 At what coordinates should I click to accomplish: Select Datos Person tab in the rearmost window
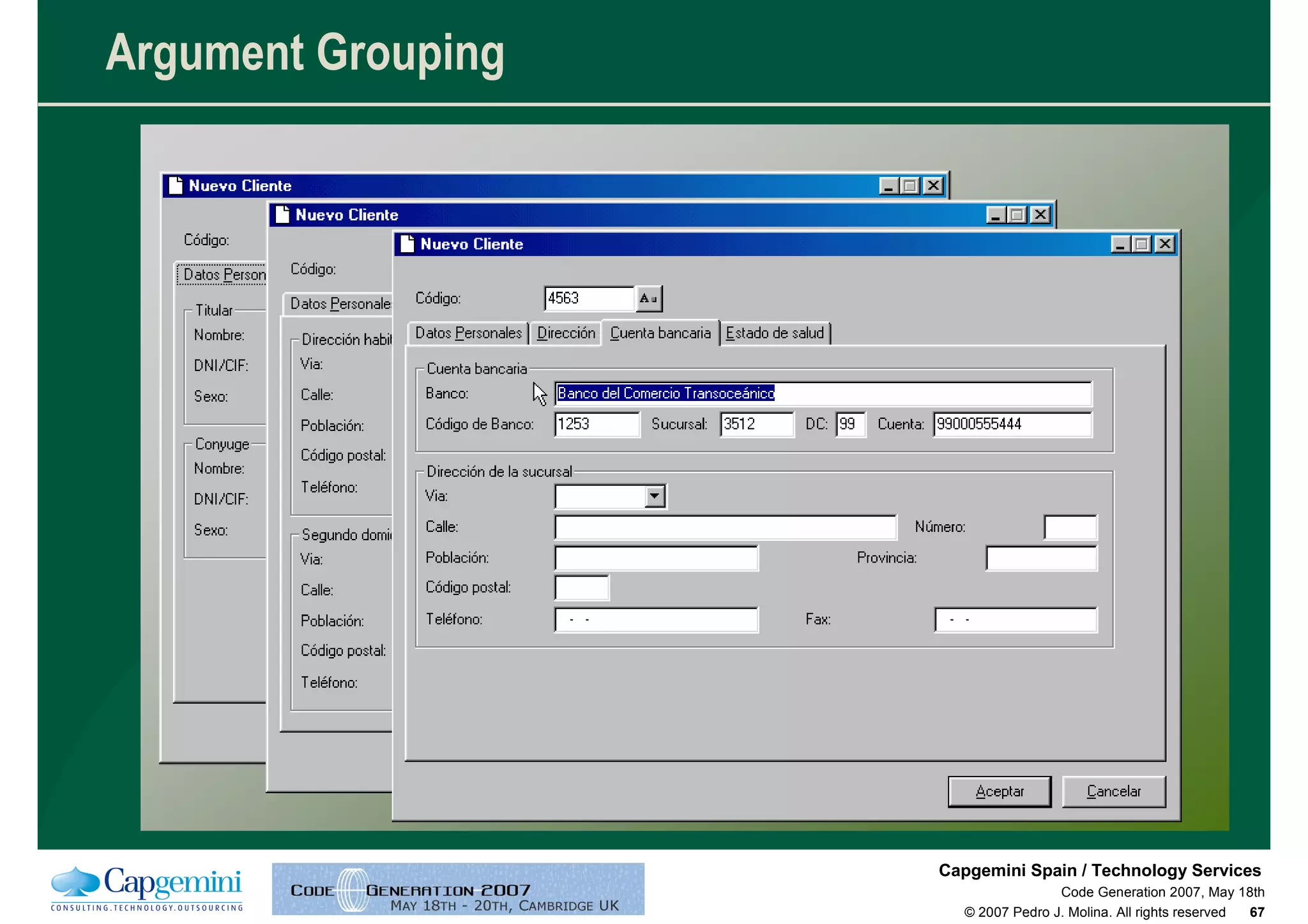click(x=222, y=275)
